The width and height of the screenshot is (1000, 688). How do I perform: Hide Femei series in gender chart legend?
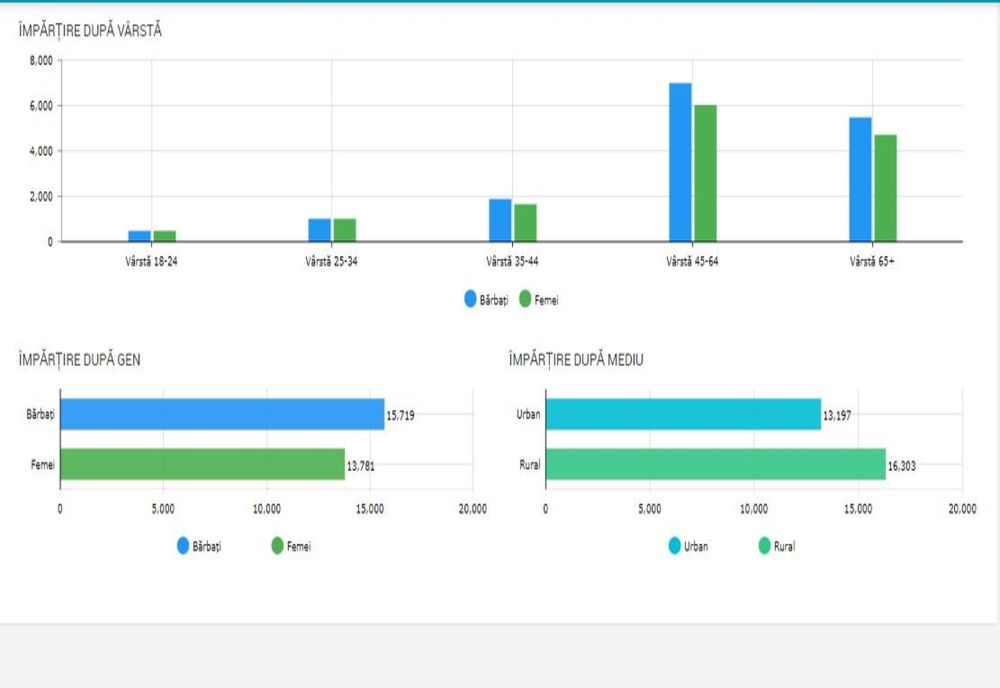point(291,546)
